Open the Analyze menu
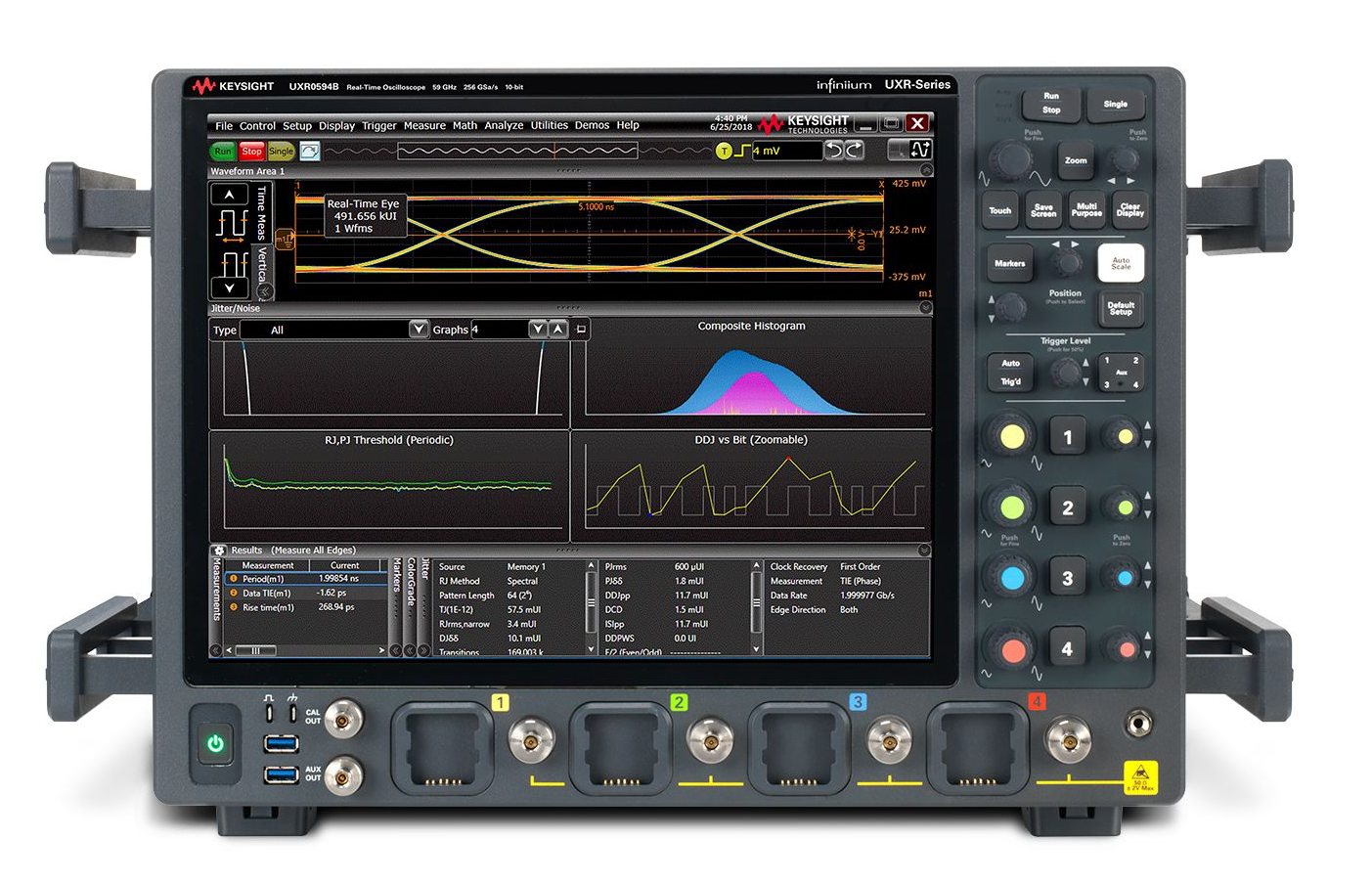This screenshot has width=1372, height=883. click(504, 126)
